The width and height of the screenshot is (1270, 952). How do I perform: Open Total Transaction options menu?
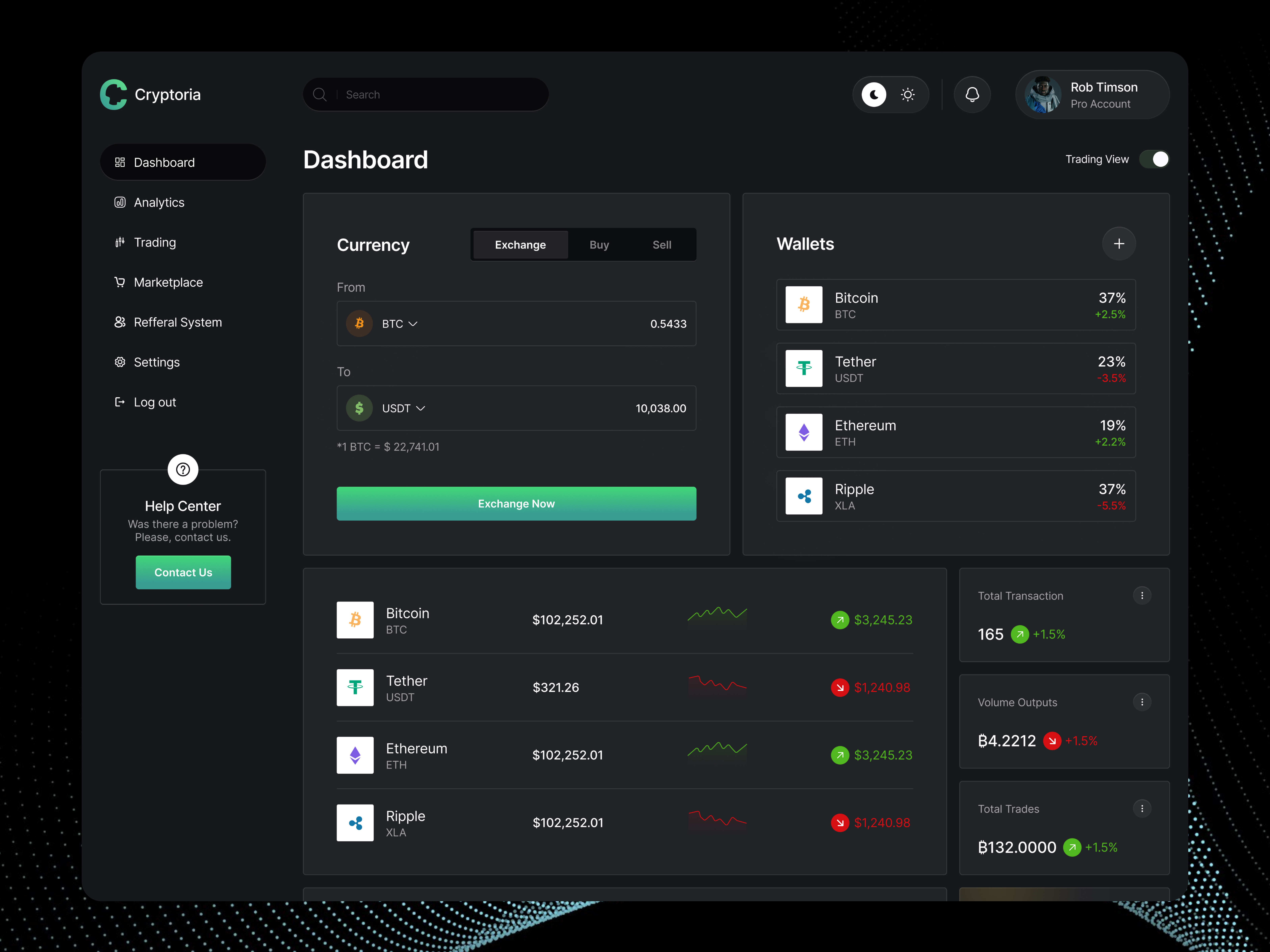(x=1142, y=596)
